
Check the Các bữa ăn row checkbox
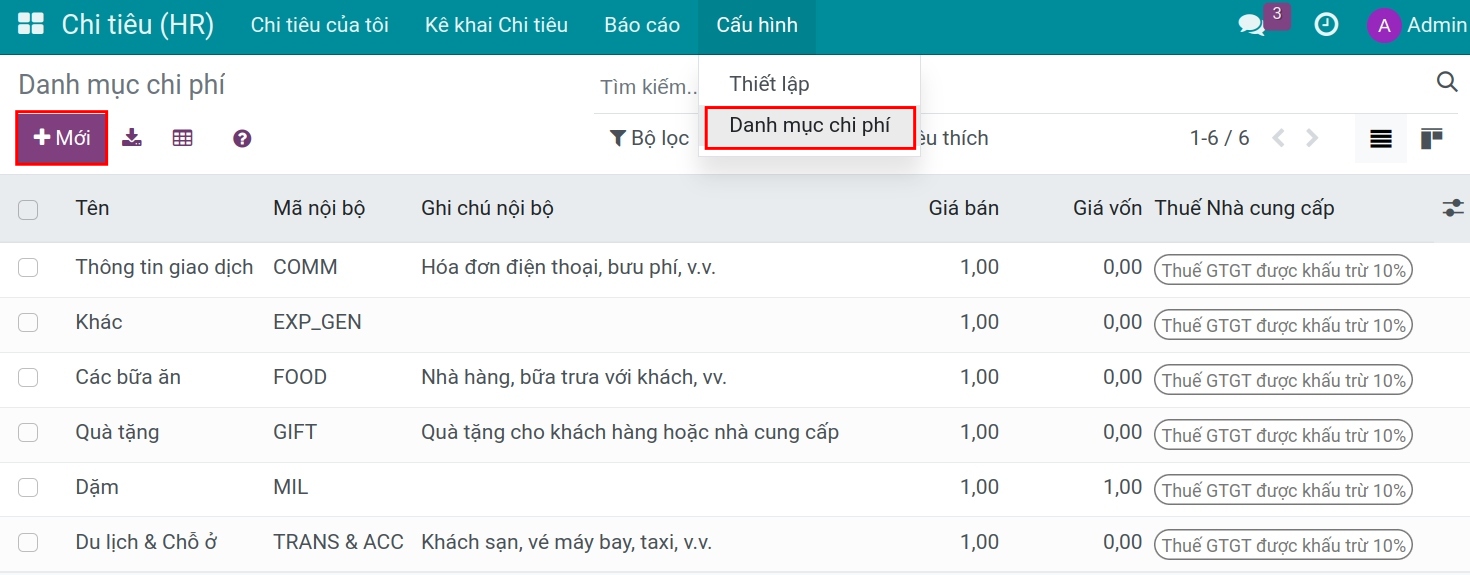[28, 377]
